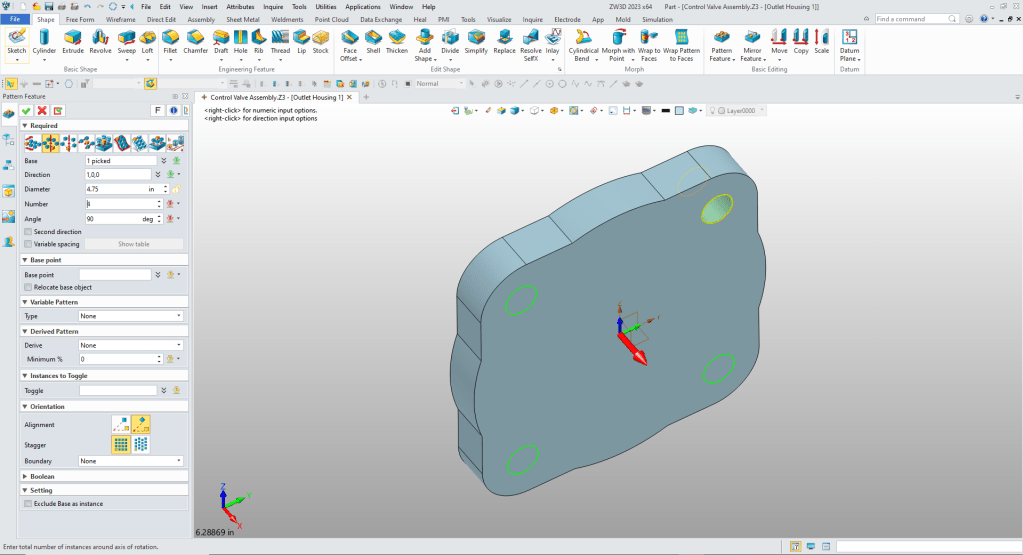
Task: Activate the Chamfer tool
Action: coord(196,40)
